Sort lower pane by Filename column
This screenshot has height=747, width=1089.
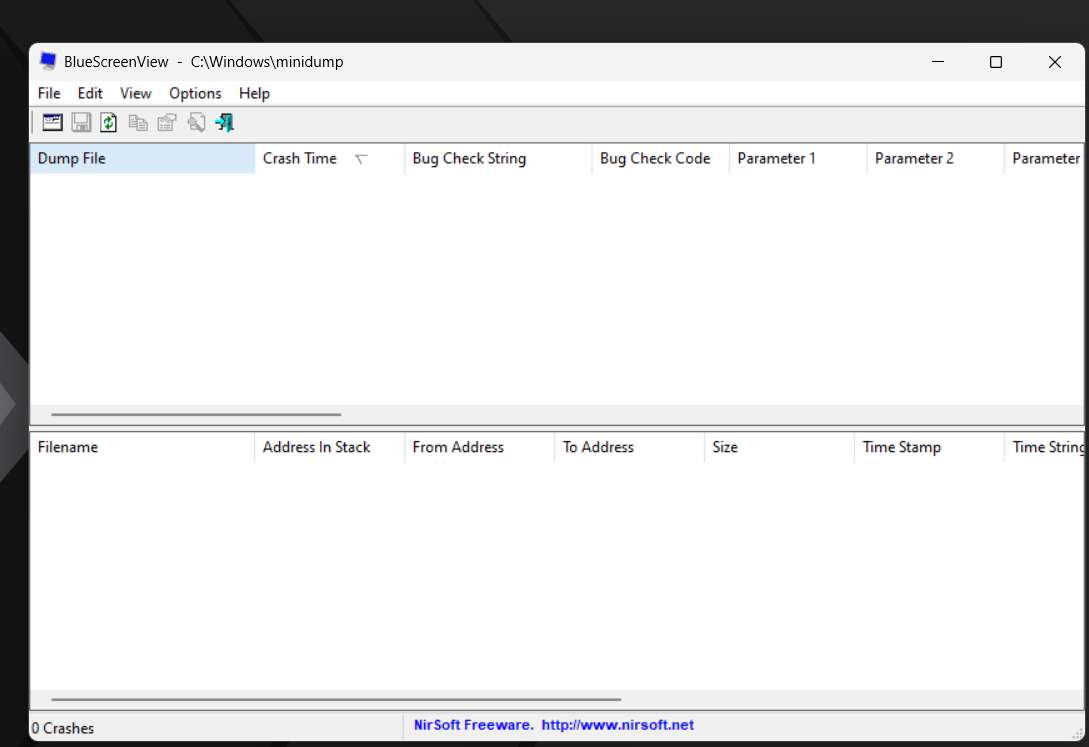click(142, 447)
